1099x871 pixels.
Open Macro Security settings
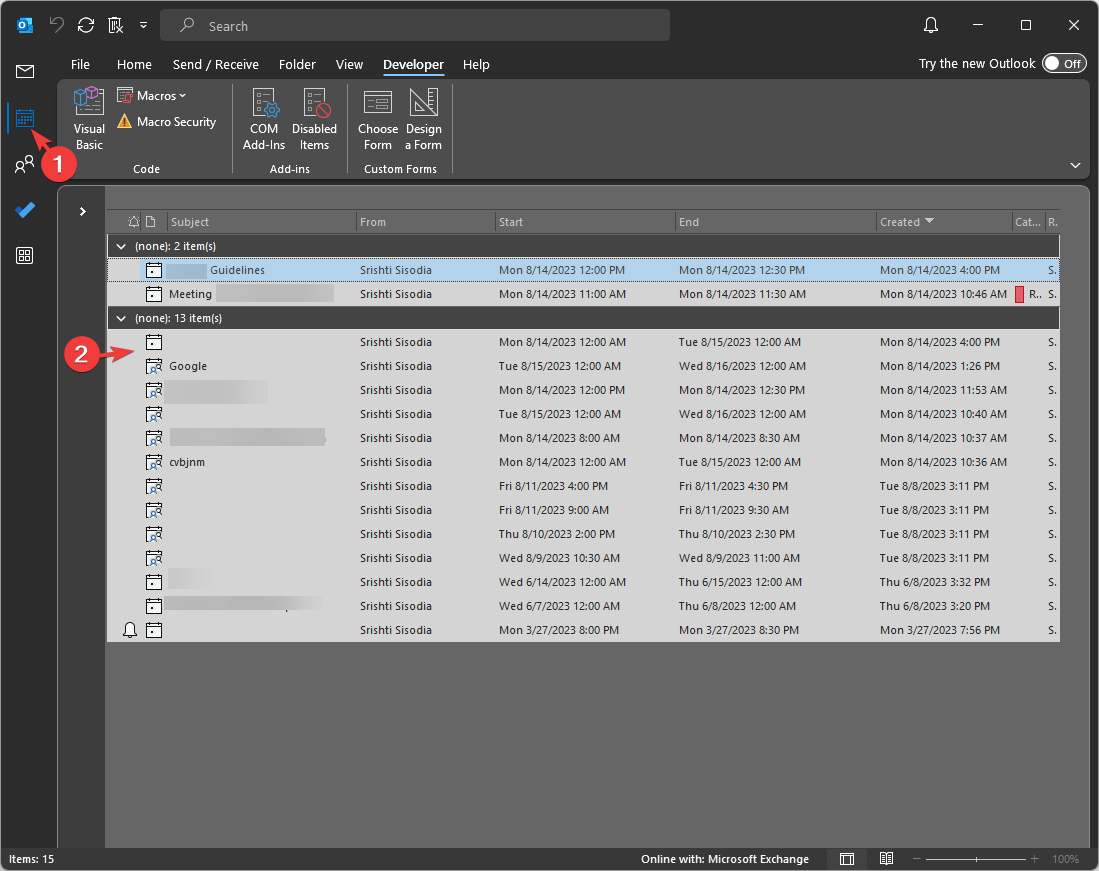click(x=166, y=122)
